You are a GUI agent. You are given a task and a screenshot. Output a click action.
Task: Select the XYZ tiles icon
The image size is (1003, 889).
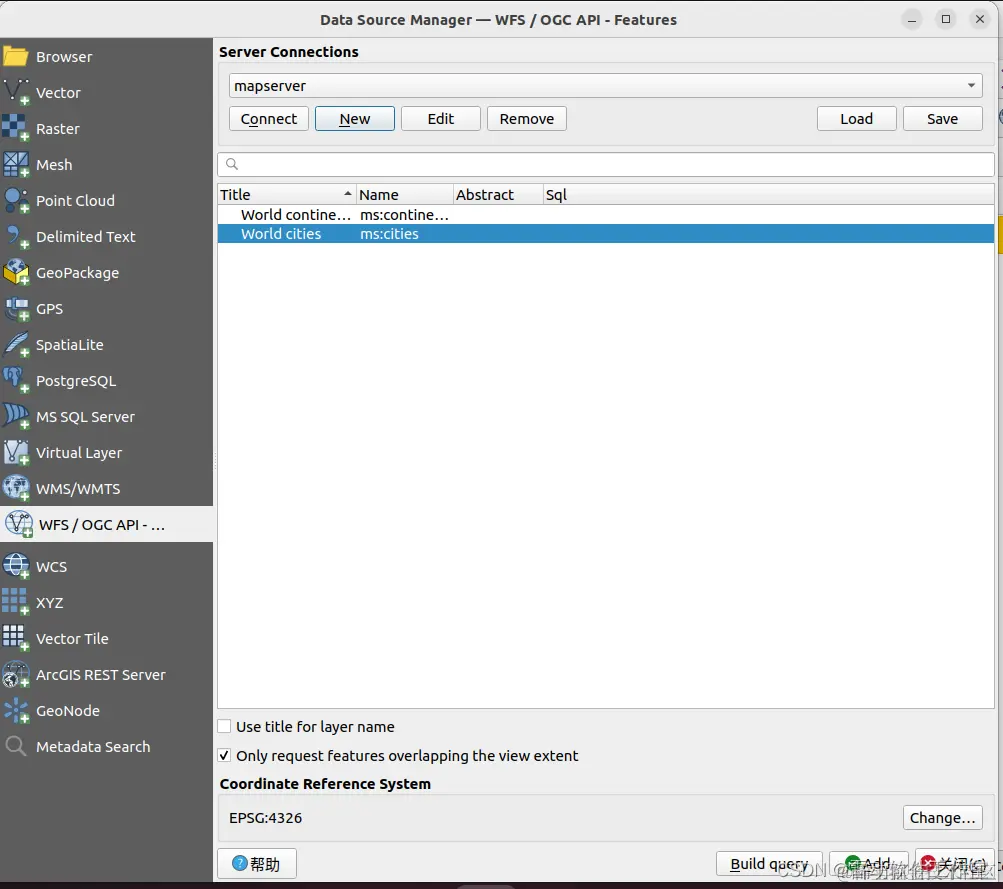tap(15, 602)
